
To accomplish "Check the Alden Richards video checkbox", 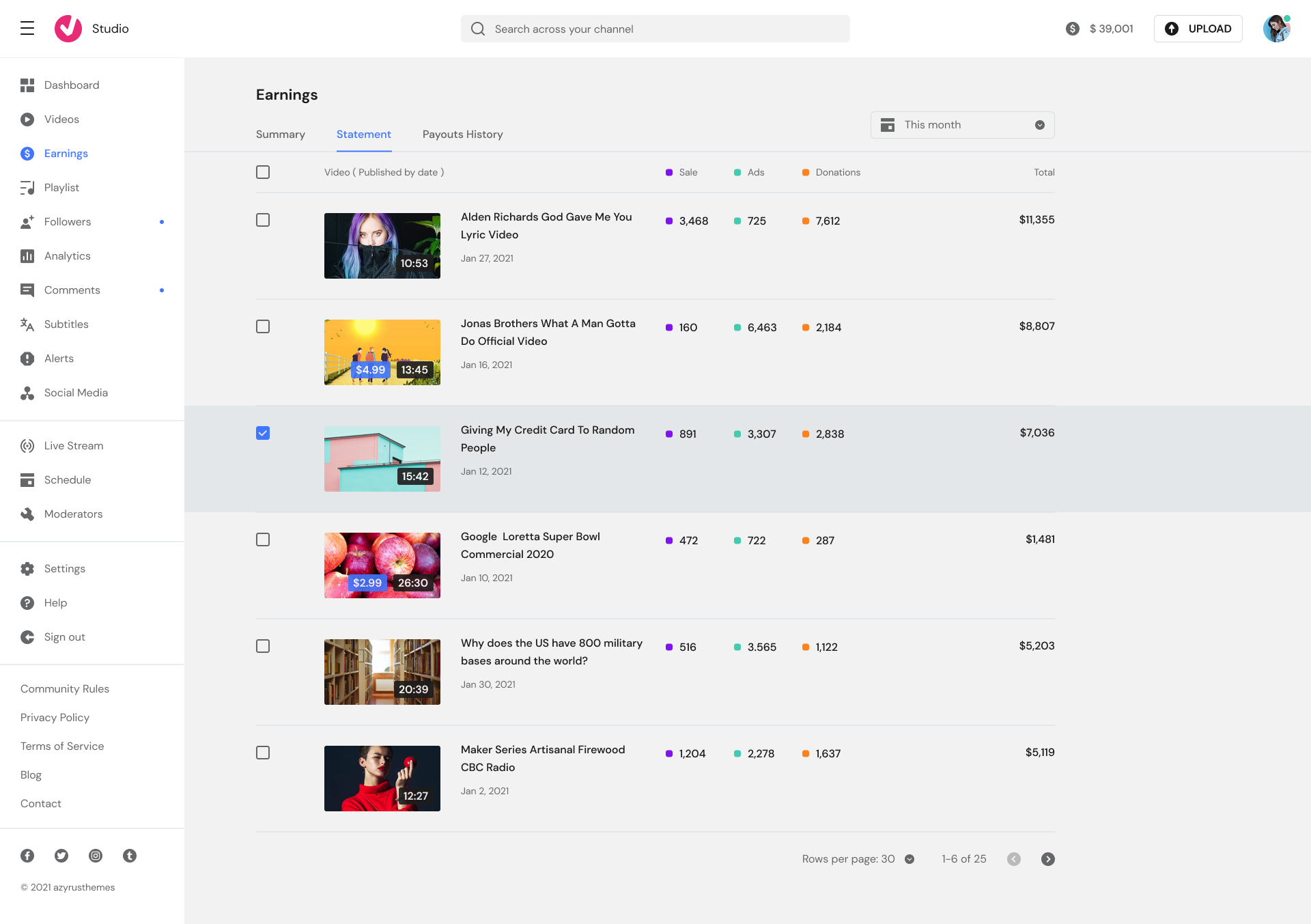I will point(263,220).
